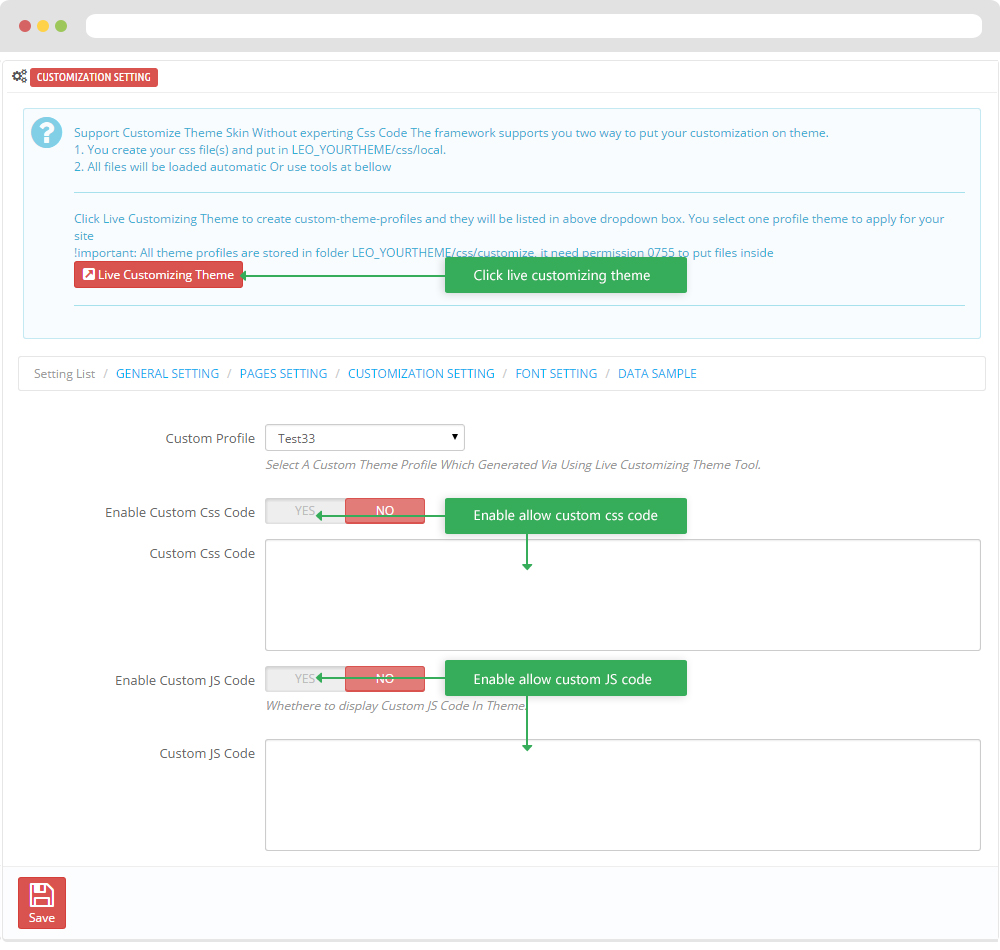Switch Enable Custom JS Code to NO

click(x=385, y=679)
